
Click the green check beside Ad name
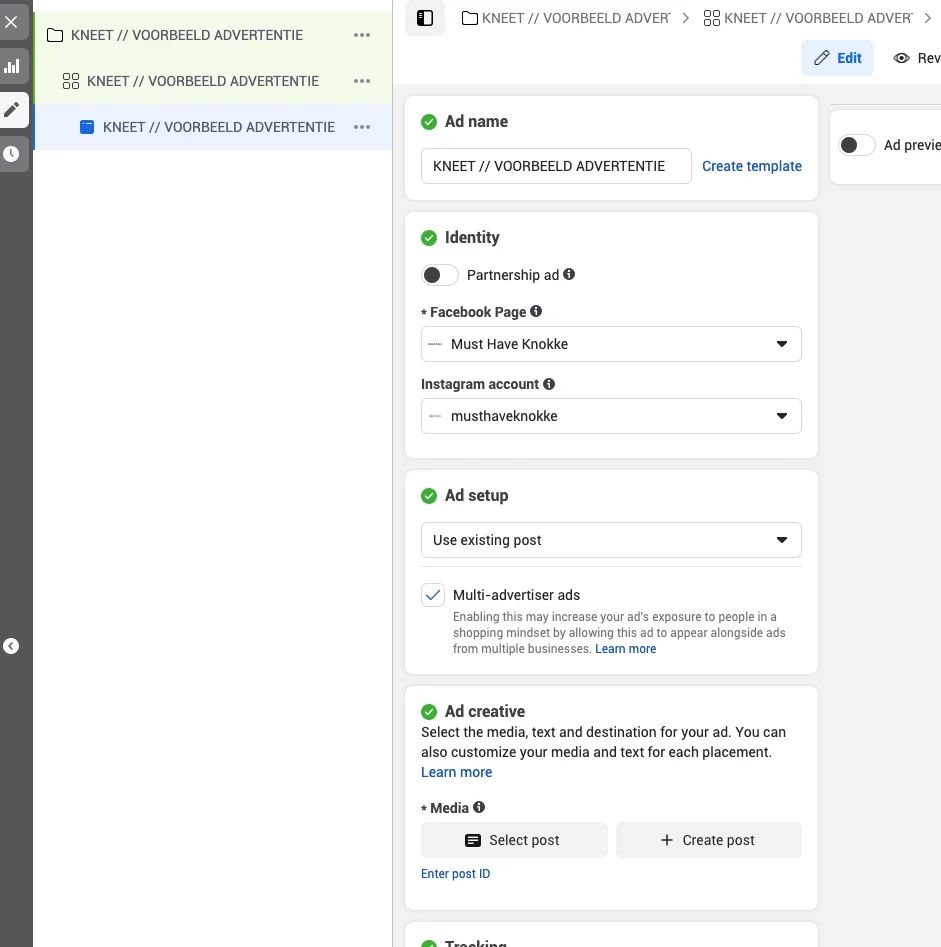(429, 122)
